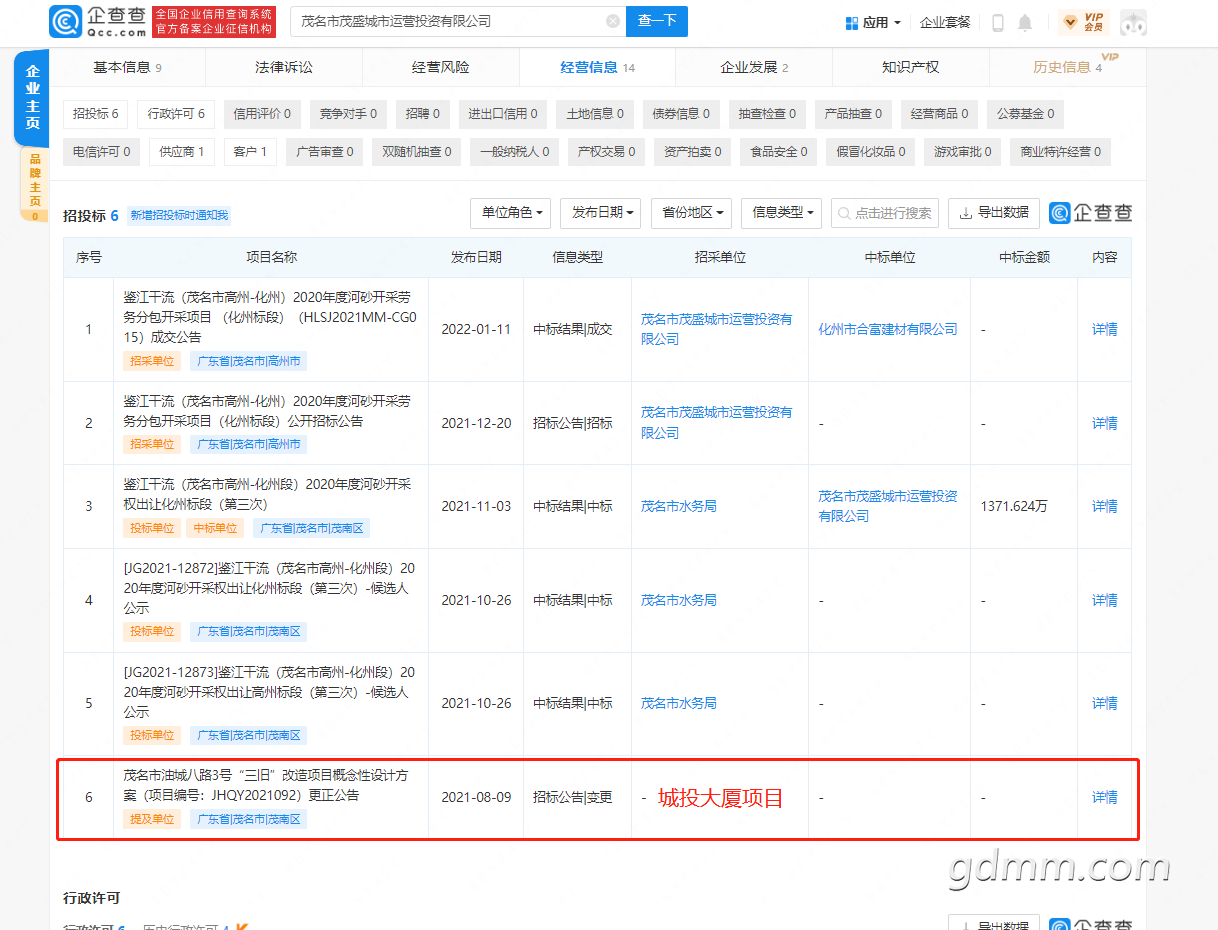
Task: Click 电信许可 0 chip
Action: point(101,152)
